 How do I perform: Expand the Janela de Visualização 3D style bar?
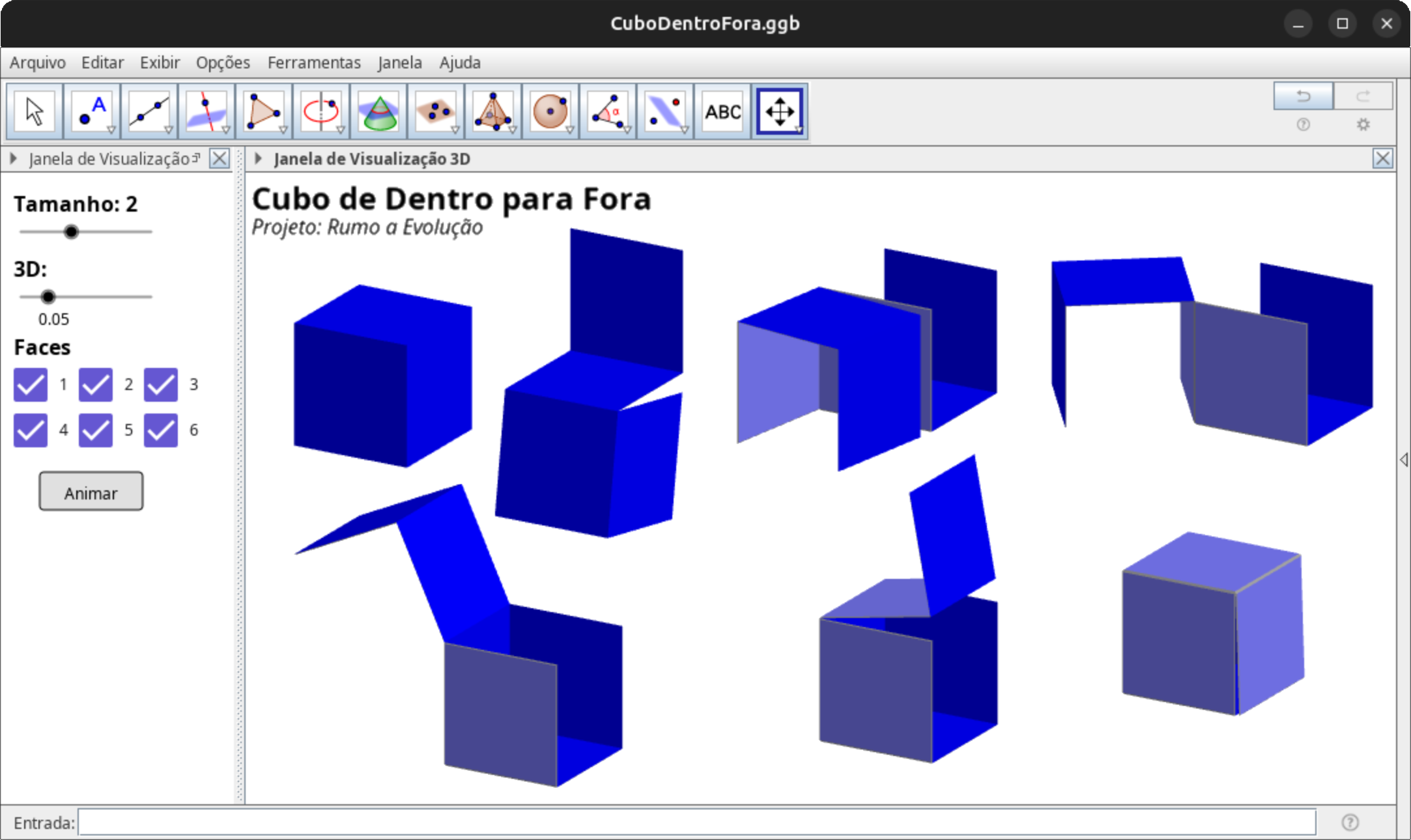click(259, 158)
